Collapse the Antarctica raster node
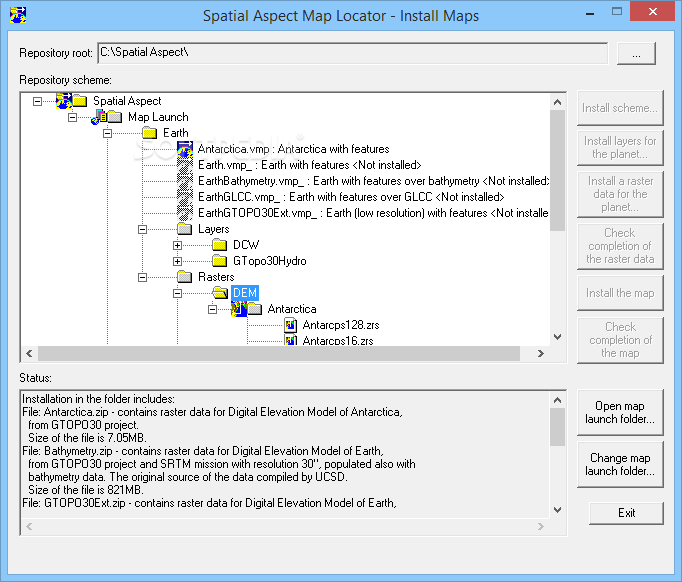The height and width of the screenshot is (582, 682). (x=212, y=309)
